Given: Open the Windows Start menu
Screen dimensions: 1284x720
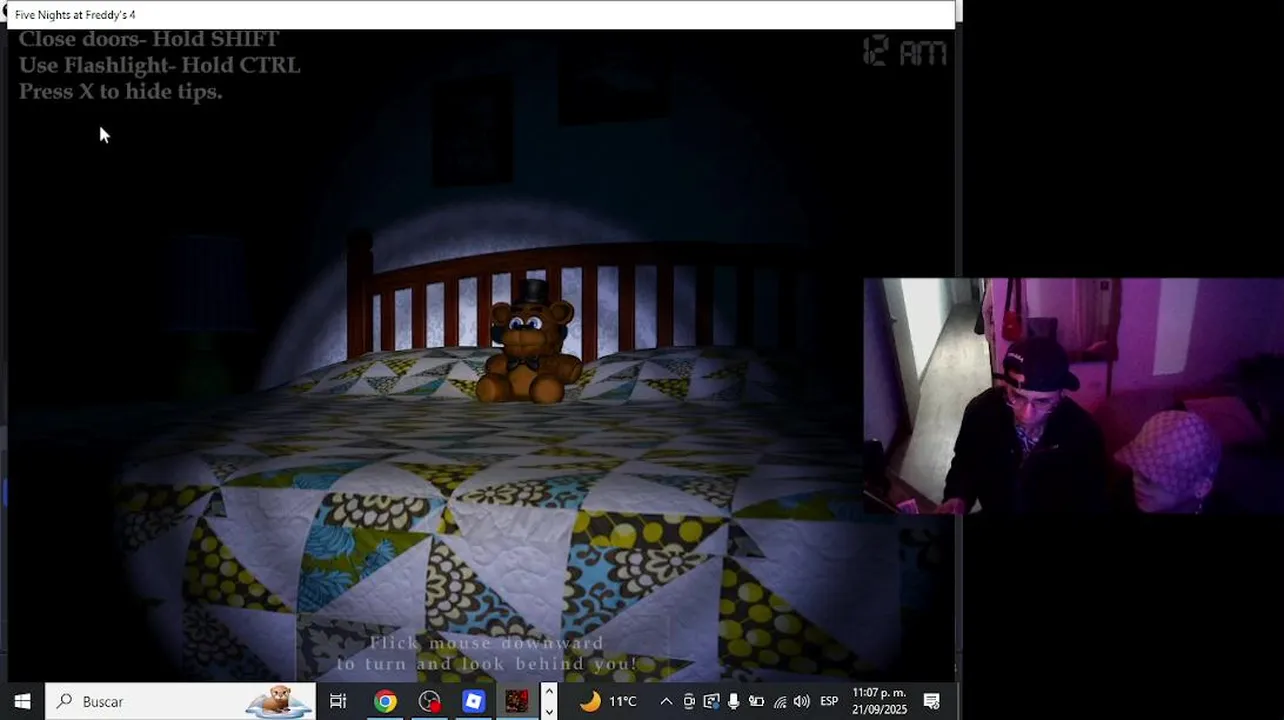Looking at the screenshot, I should click(22, 701).
